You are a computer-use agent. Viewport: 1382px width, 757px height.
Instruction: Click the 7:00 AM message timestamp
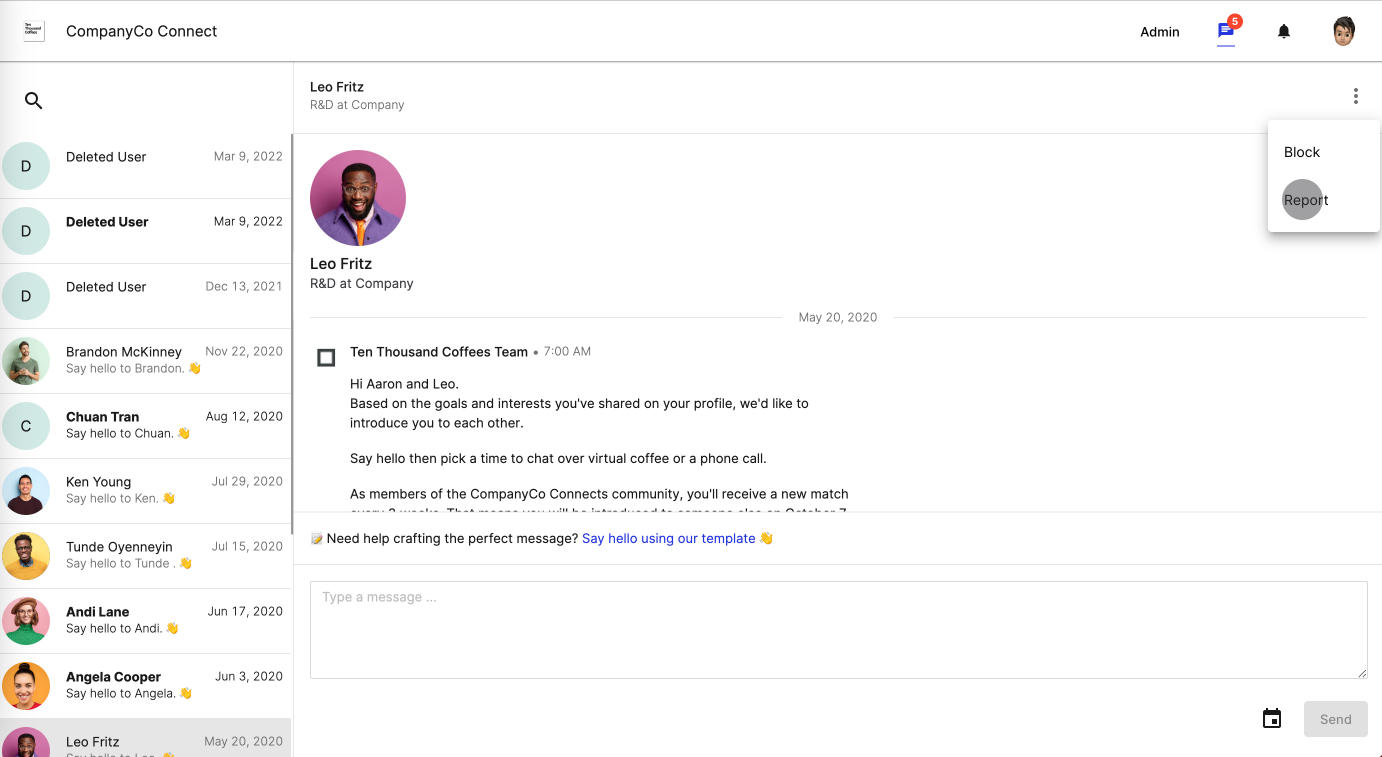pos(567,352)
